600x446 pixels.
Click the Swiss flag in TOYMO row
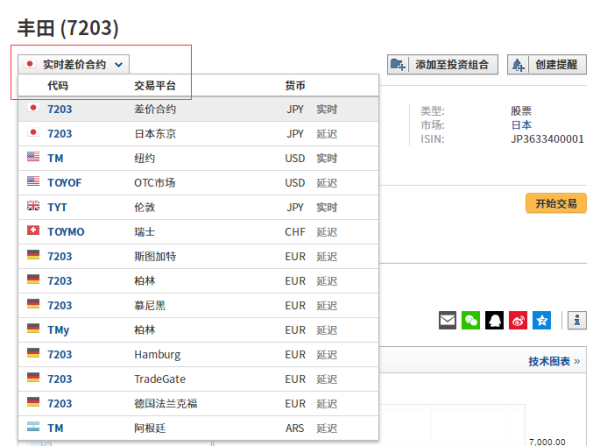(33, 230)
